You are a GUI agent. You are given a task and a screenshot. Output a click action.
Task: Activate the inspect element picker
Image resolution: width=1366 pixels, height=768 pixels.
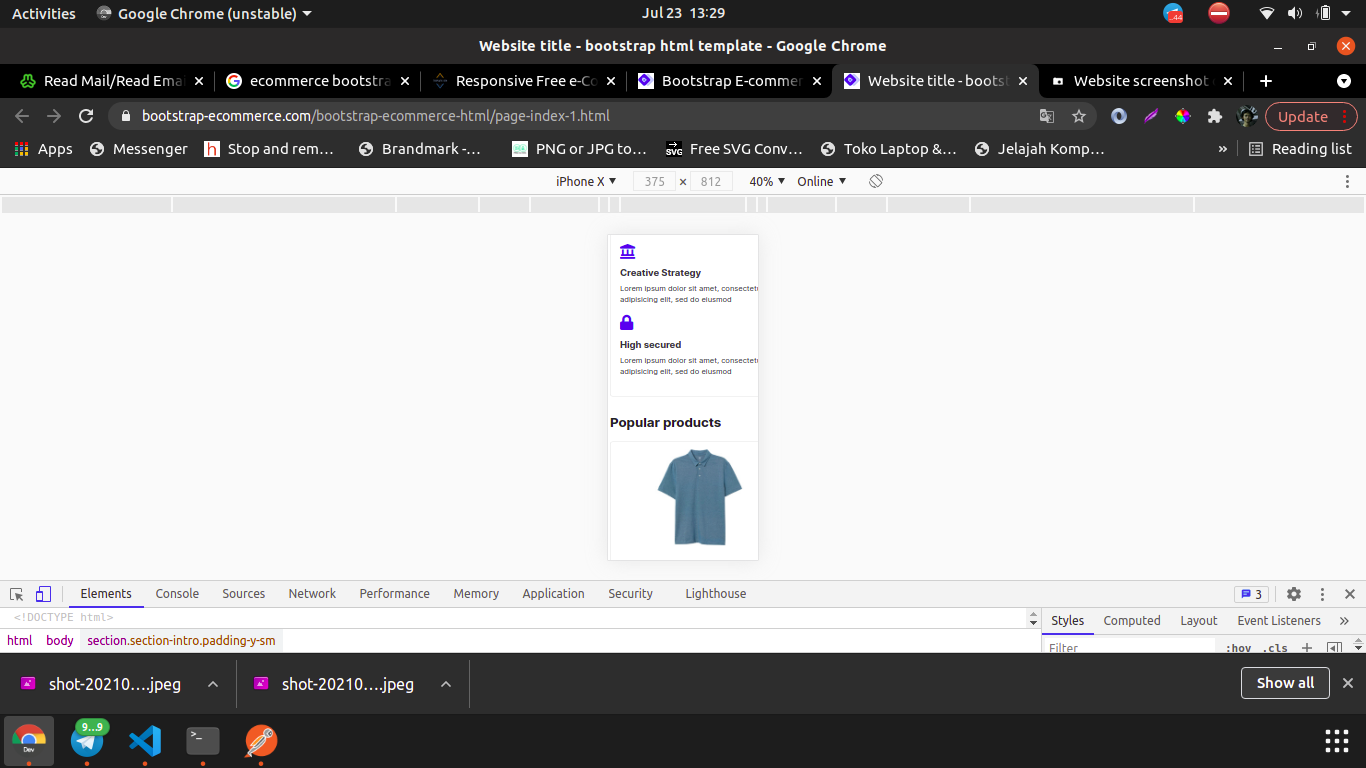[x=17, y=594]
